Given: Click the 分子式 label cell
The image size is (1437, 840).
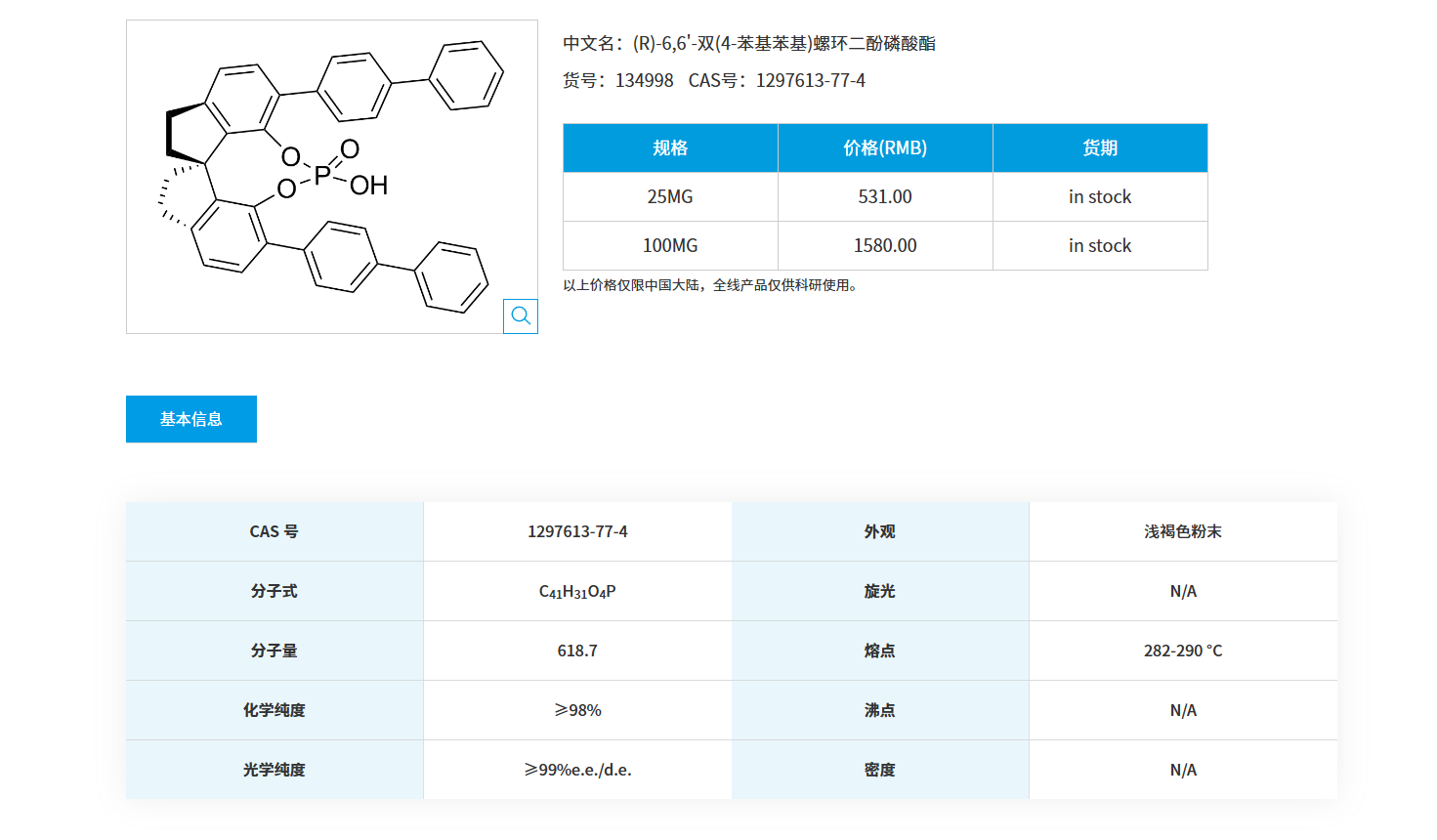Looking at the screenshot, I should pos(274,590).
